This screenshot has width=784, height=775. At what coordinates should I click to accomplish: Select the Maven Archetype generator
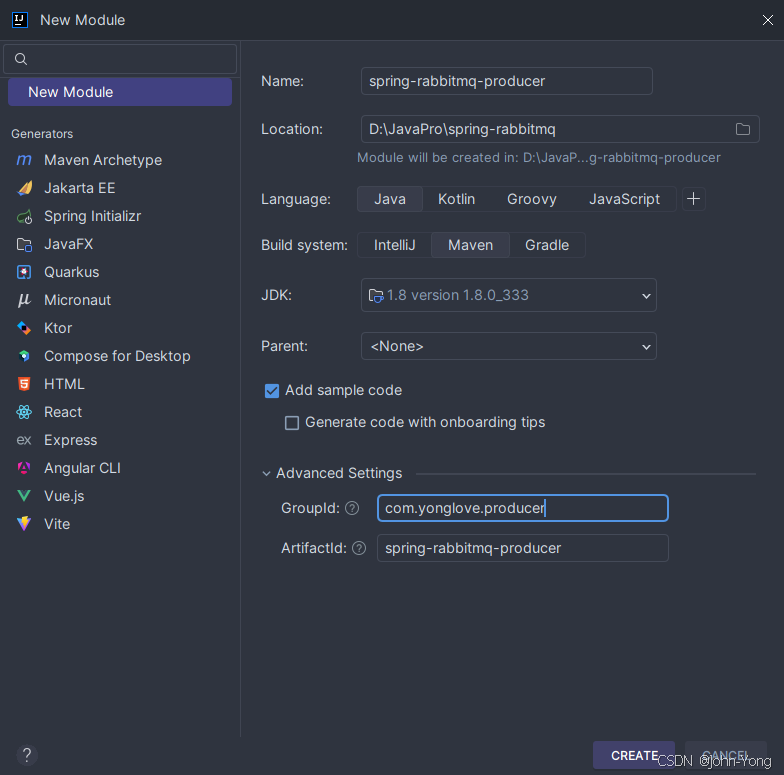pyautogui.click(x=120, y=160)
